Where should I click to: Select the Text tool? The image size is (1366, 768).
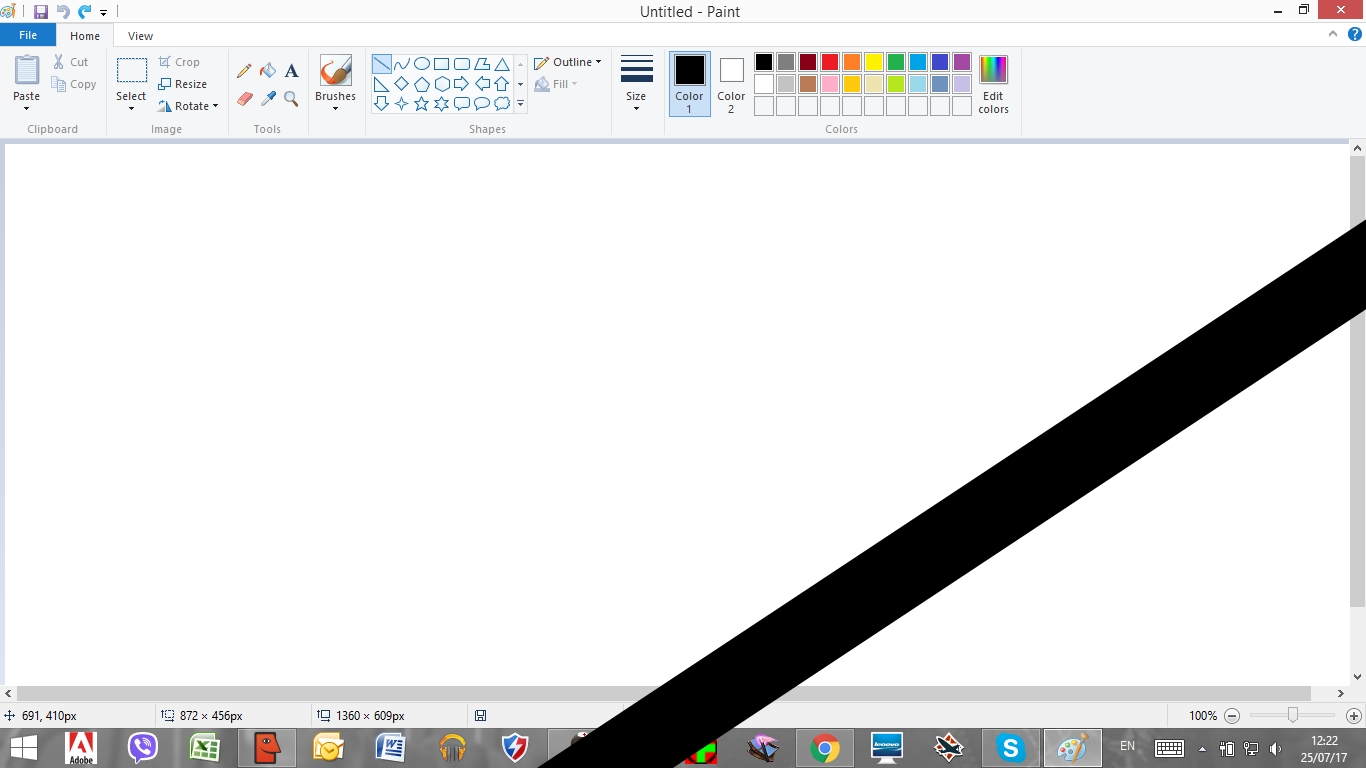[291, 71]
